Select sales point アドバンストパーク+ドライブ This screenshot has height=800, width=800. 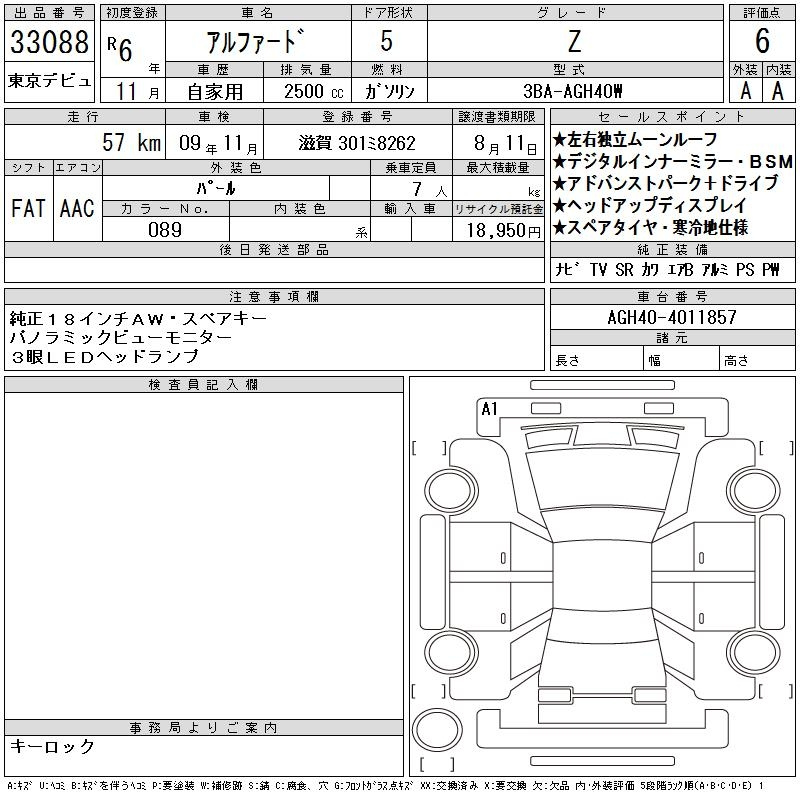click(666, 184)
